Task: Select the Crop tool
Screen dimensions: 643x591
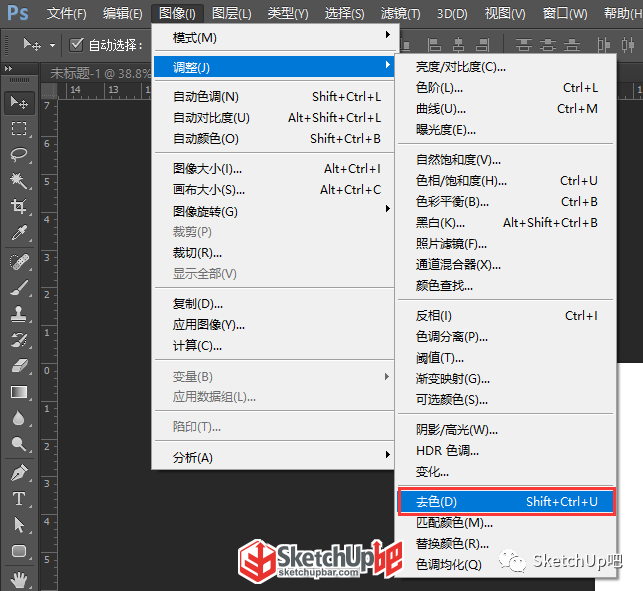Action: tap(19, 206)
